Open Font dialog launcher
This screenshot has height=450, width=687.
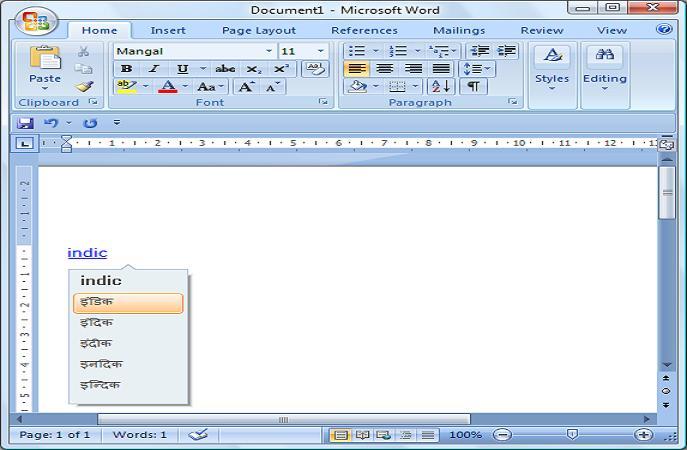click(x=323, y=102)
